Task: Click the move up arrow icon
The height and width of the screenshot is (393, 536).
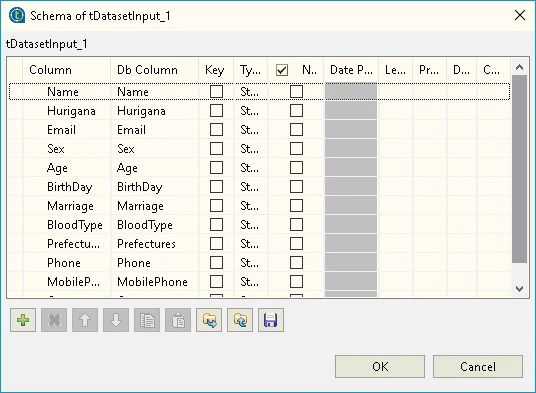Action: click(x=85, y=320)
